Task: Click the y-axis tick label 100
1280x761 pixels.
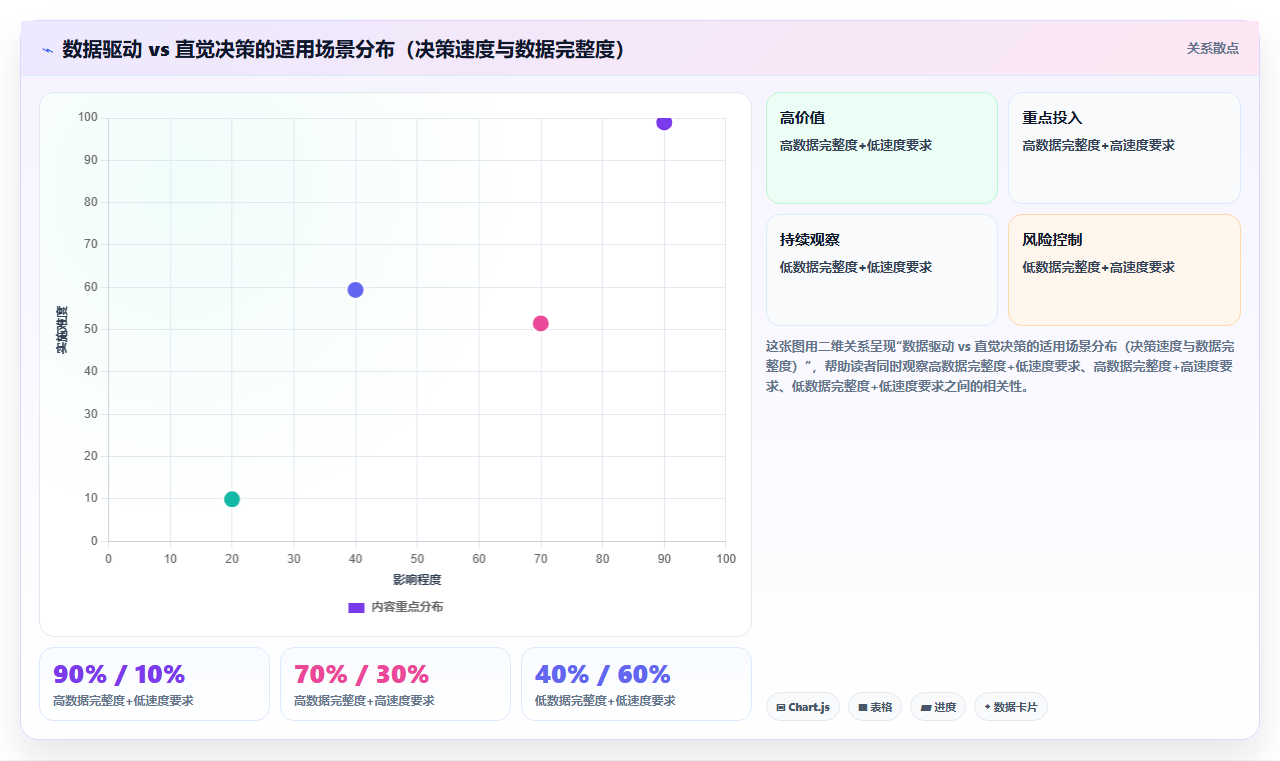Action: (x=88, y=118)
